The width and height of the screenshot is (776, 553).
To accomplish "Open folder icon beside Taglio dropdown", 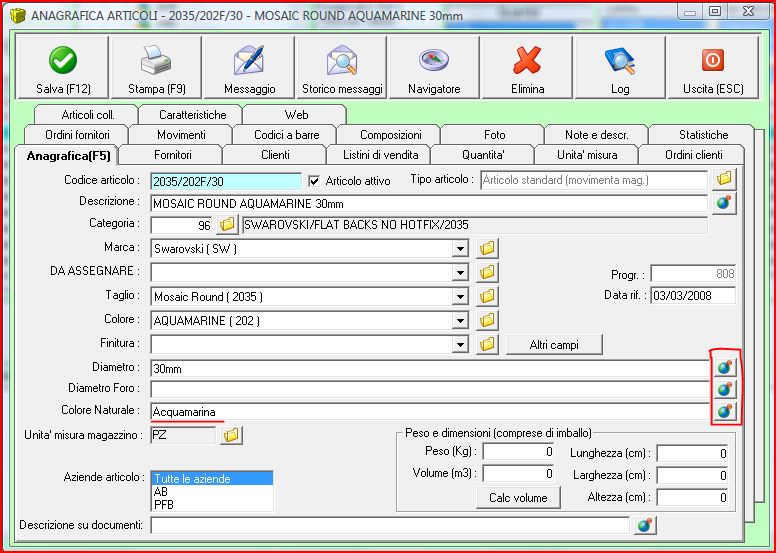I will (487, 296).
